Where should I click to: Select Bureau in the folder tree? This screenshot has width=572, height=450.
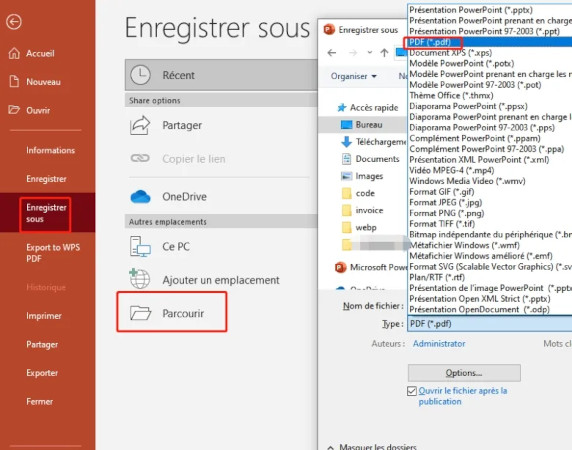tap(363, 124)
